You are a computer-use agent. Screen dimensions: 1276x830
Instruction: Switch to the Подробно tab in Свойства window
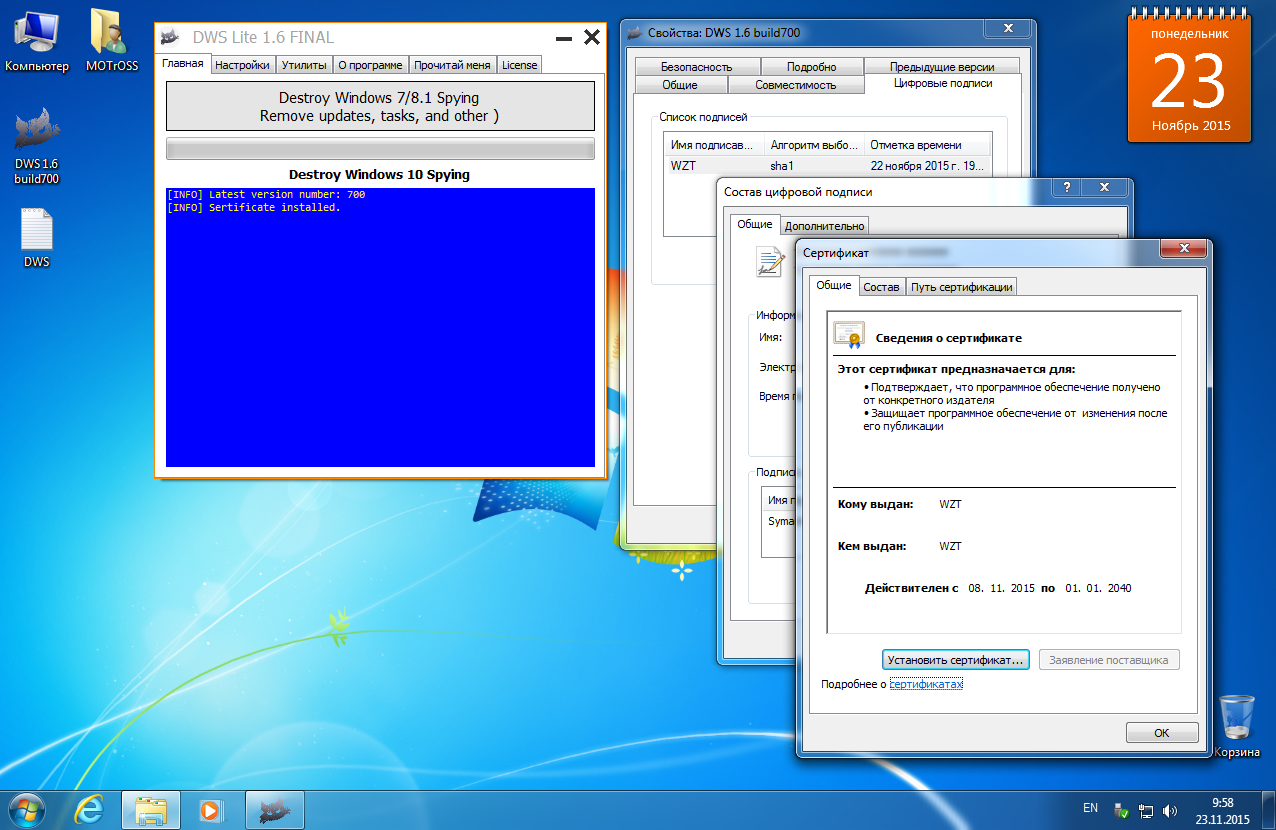point(811,67)
